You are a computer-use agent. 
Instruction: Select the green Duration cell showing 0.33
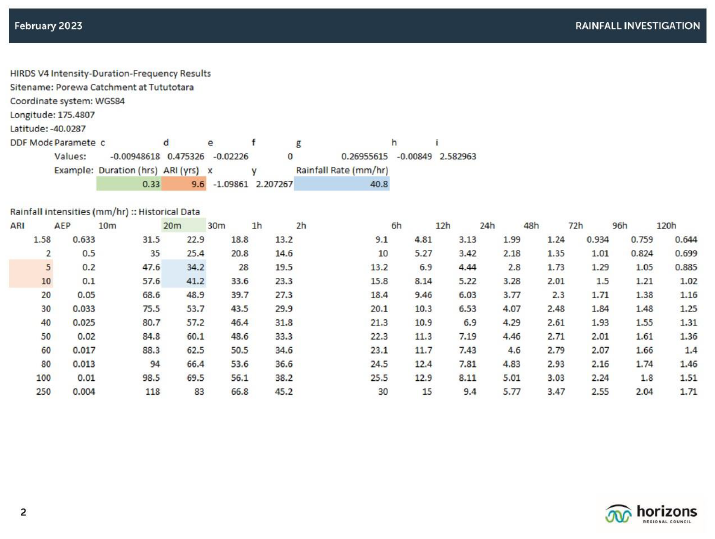pyautogui.click(x=129, y=184)
